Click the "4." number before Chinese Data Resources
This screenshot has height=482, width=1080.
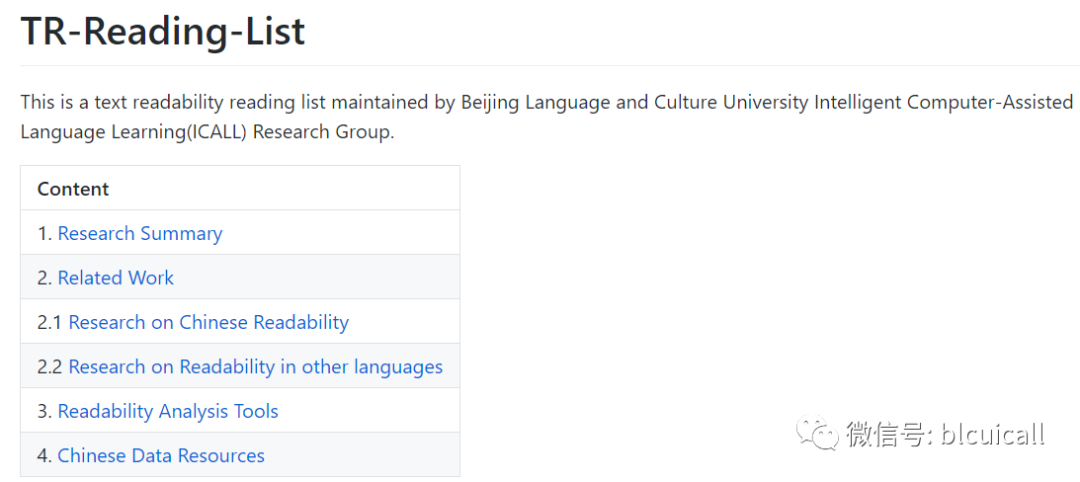coord(44,456)
